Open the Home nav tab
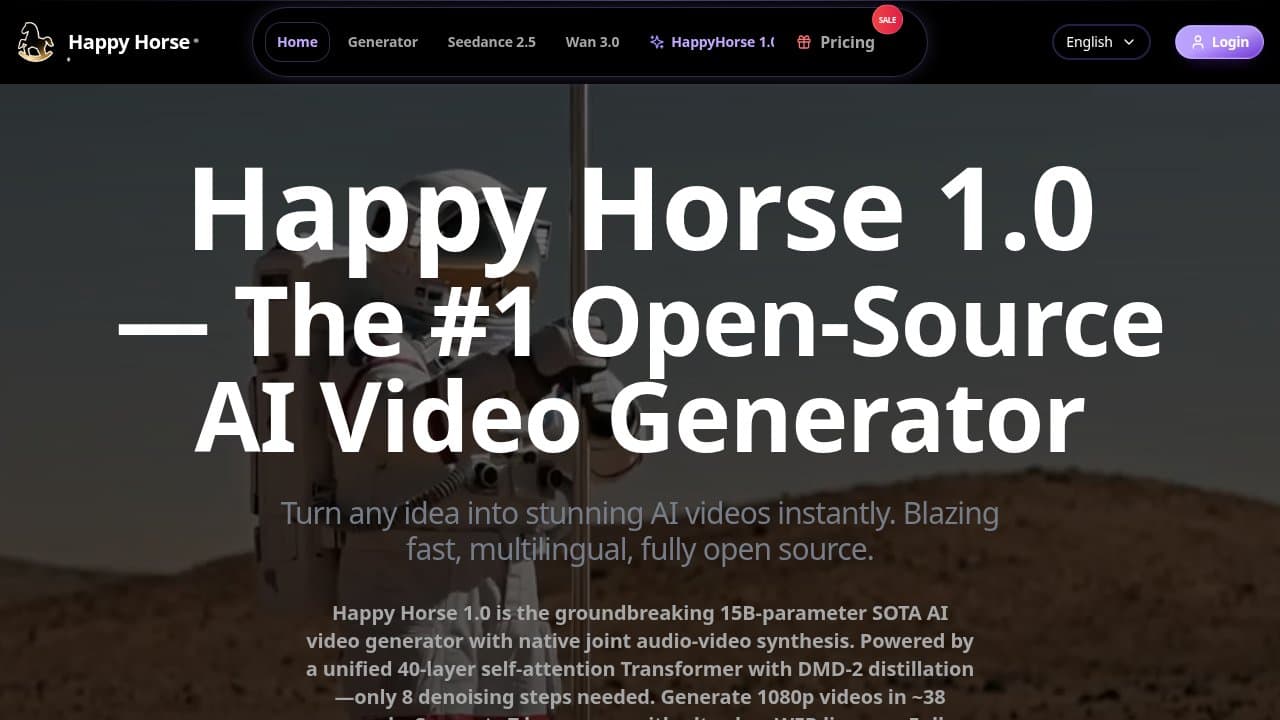 [297, 42]
